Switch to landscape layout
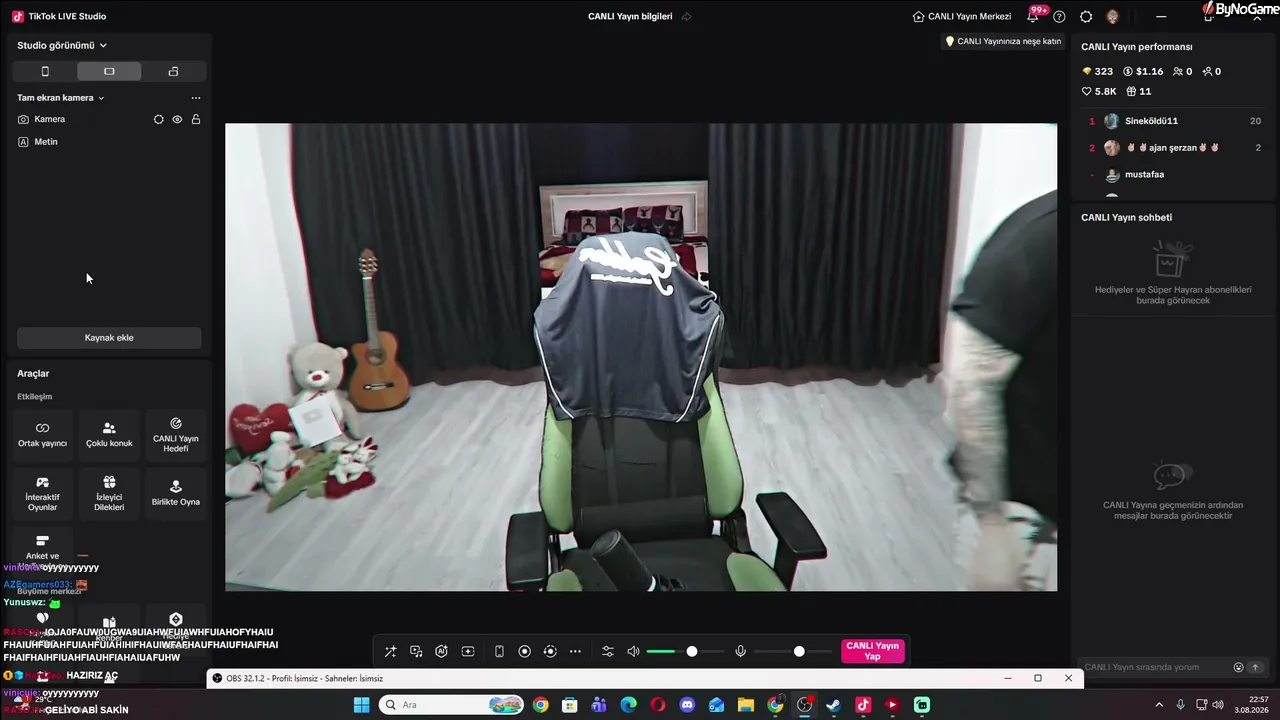The height and width of the screenshot is (720, 1280). 109,71
